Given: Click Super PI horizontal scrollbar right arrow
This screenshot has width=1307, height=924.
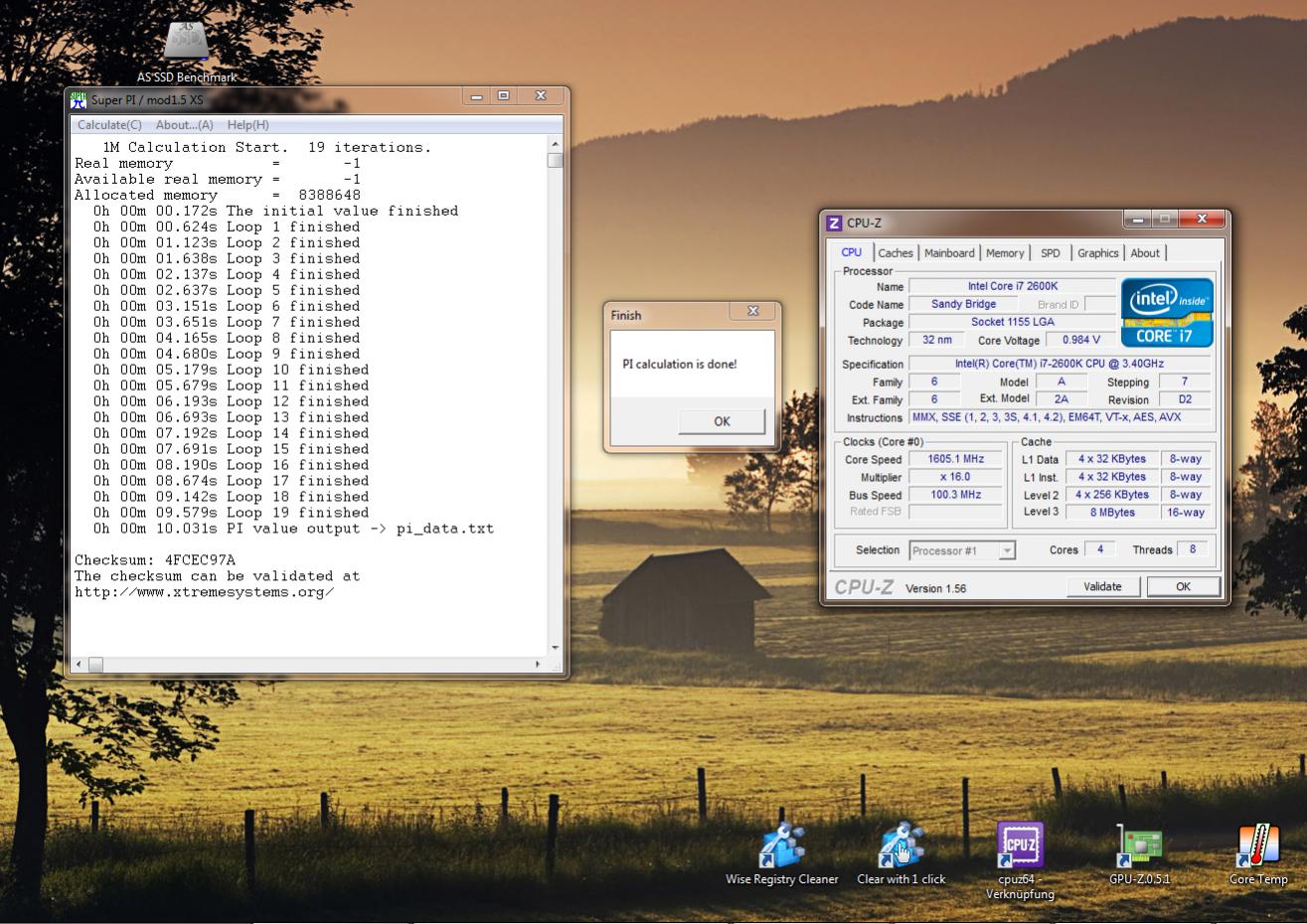Looking at the screenshot, I should [x=539, y=664].
